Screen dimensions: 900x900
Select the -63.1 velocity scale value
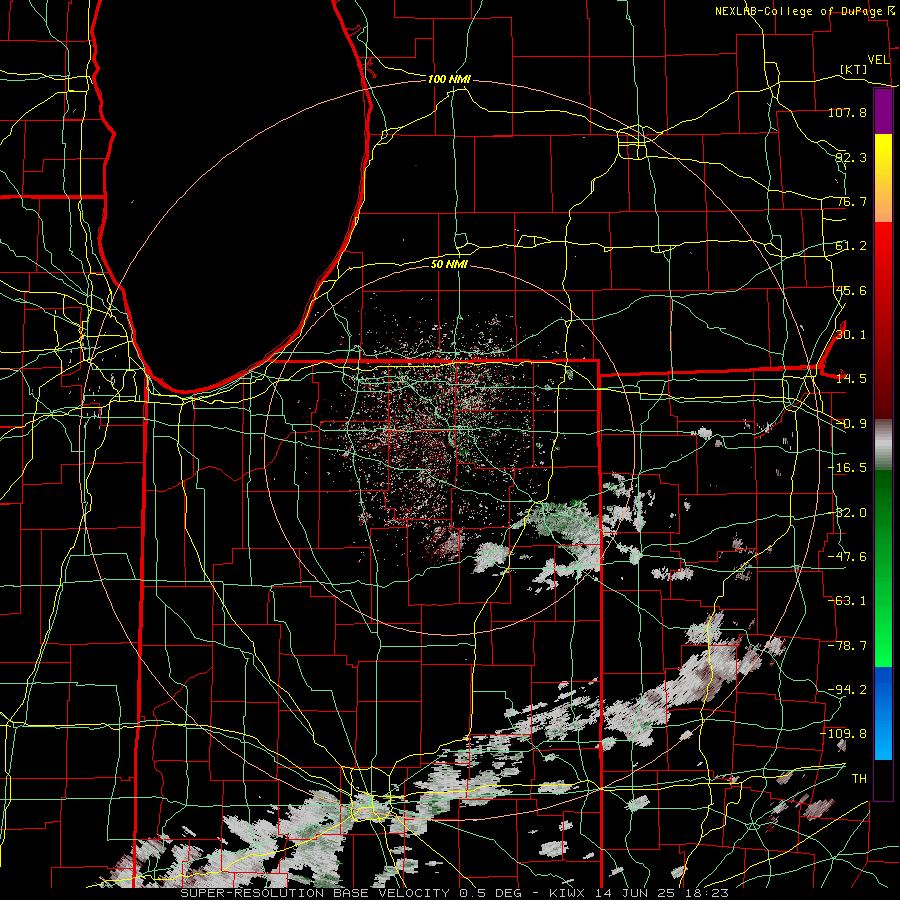847,601
